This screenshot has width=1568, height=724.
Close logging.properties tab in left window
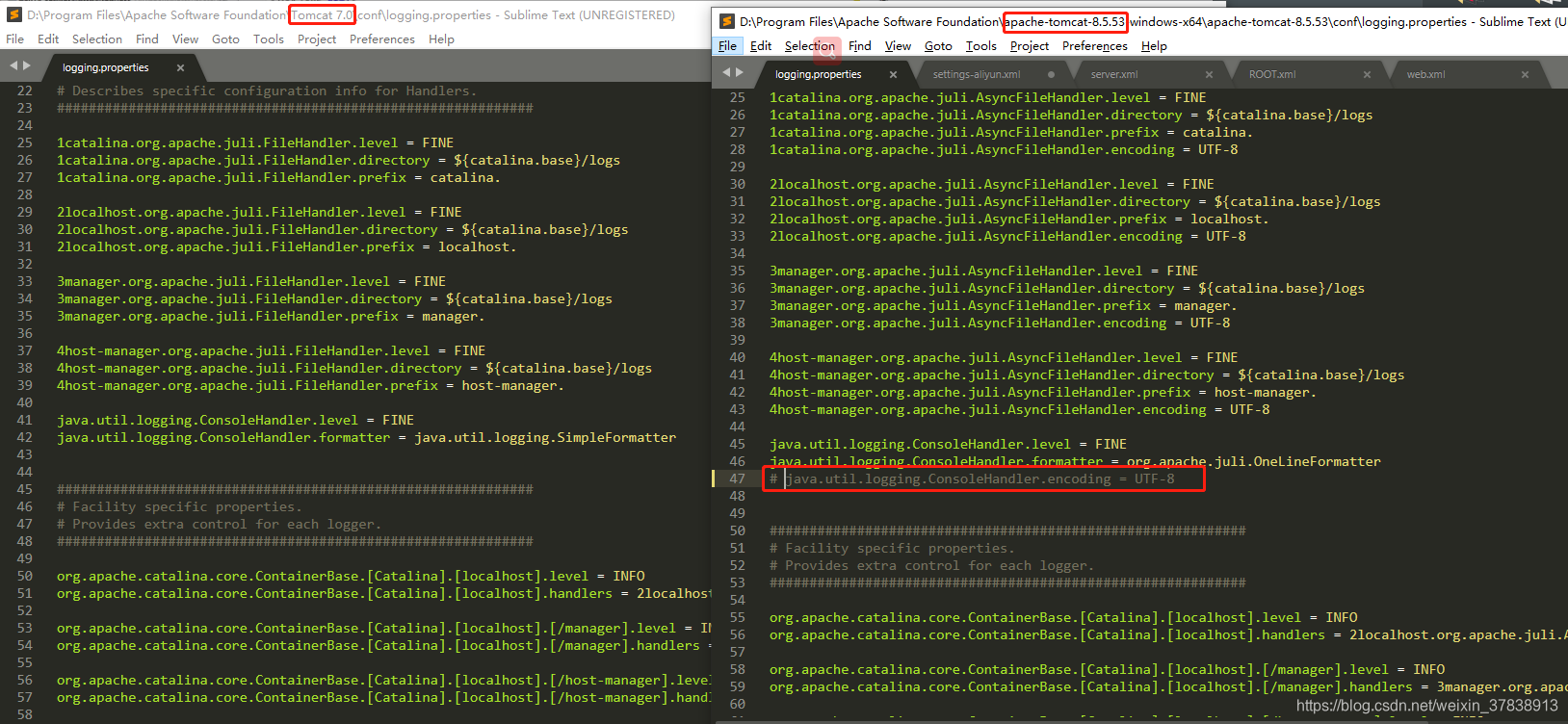(180, 68)
